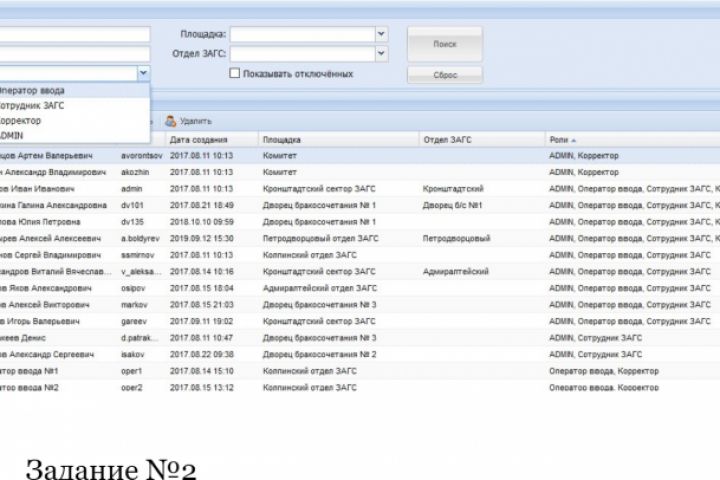Collapse the role dropdown arrow

[143, 73]
